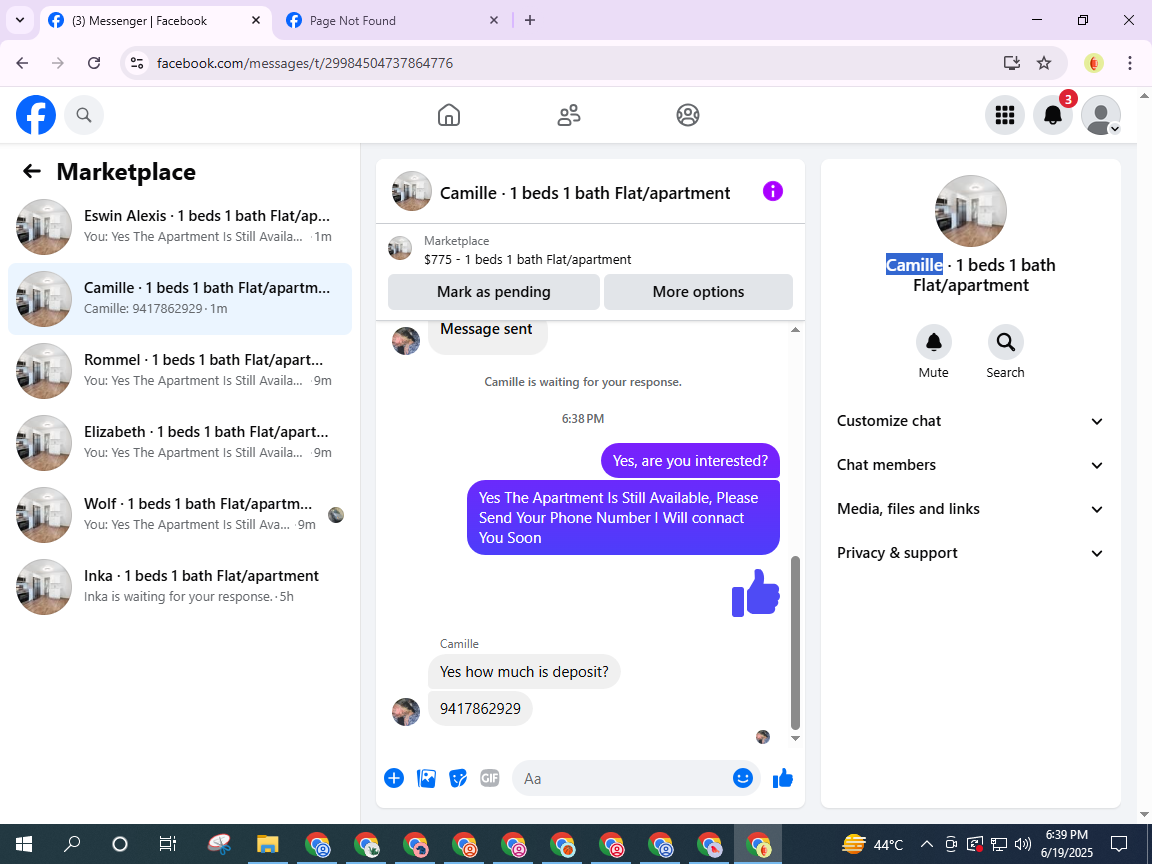Open the Wolf conversation
The image size is (1152, 864).
[180, 514]
